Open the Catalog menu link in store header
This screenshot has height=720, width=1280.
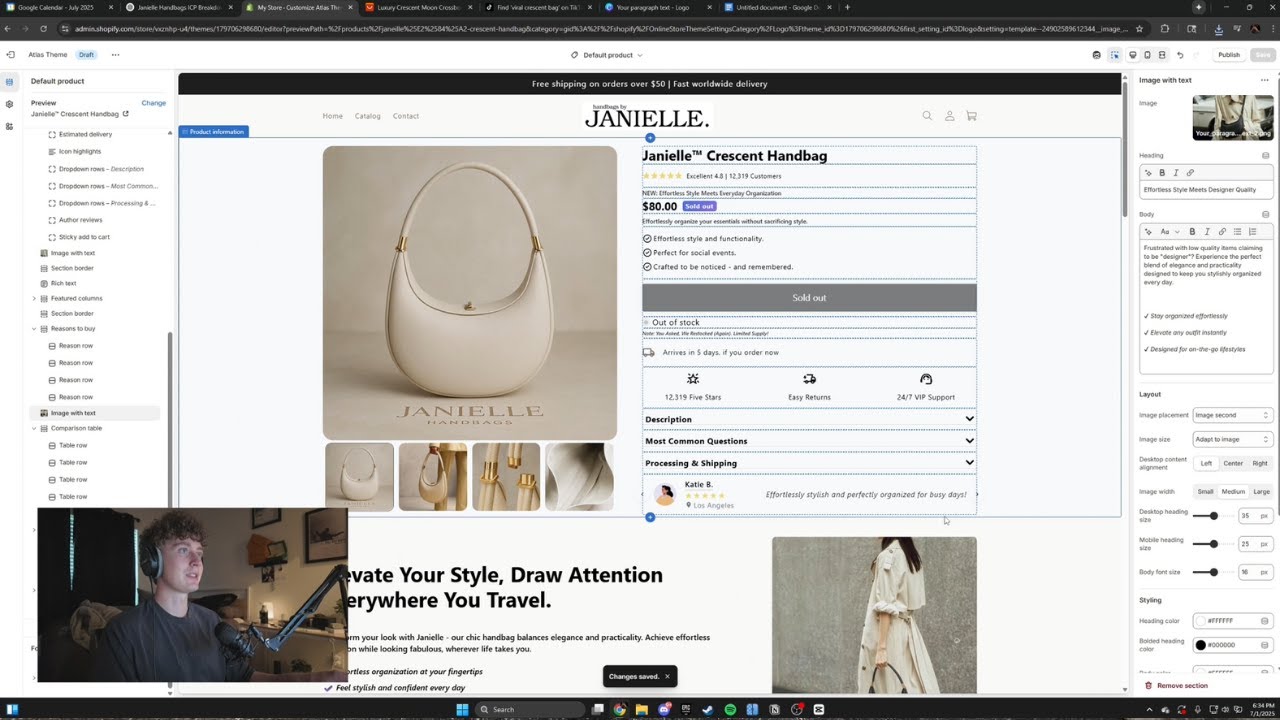tap(368, 116)
